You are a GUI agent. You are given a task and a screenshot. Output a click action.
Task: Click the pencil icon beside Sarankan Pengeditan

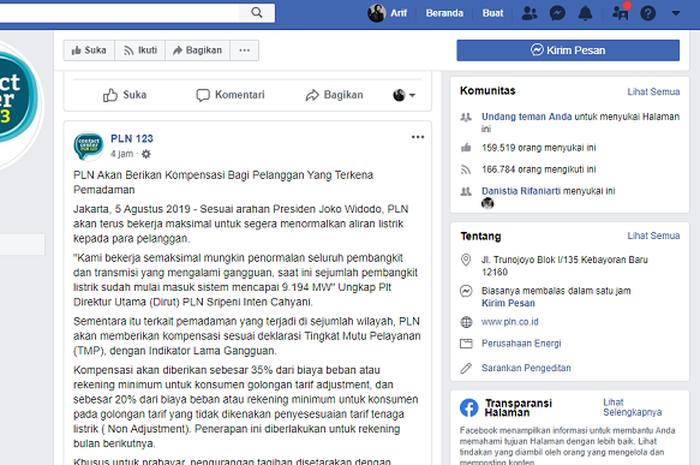point(466,368)
